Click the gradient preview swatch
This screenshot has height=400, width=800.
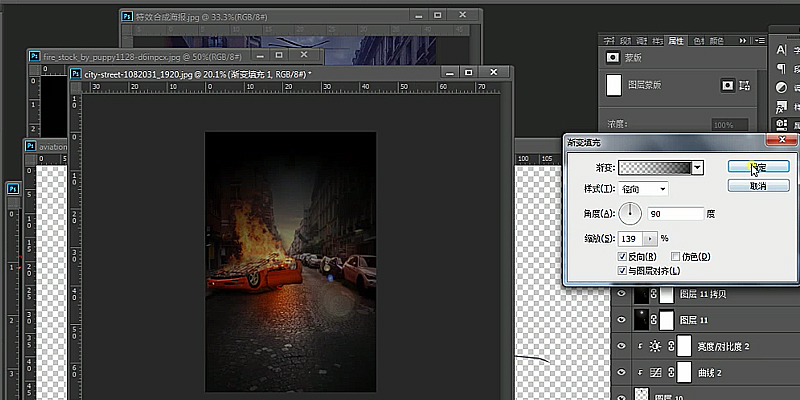tap(655, 167)
